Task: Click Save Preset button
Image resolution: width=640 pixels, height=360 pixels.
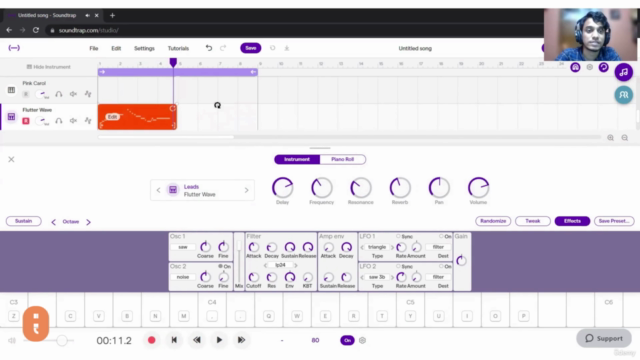Action: coord(614,221)
